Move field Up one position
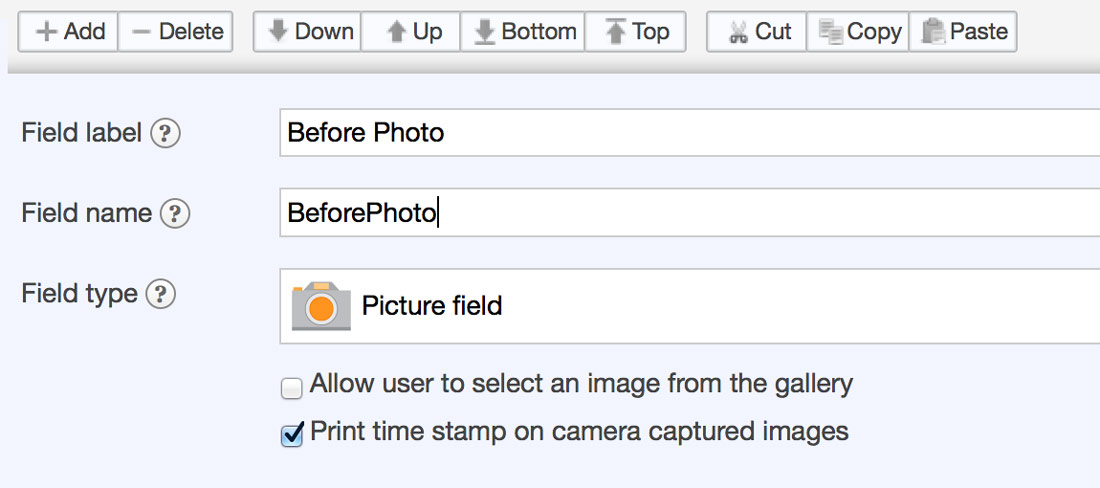This screenshot has width=1100, height=488. pyautogui.click(x=410, y=32)
